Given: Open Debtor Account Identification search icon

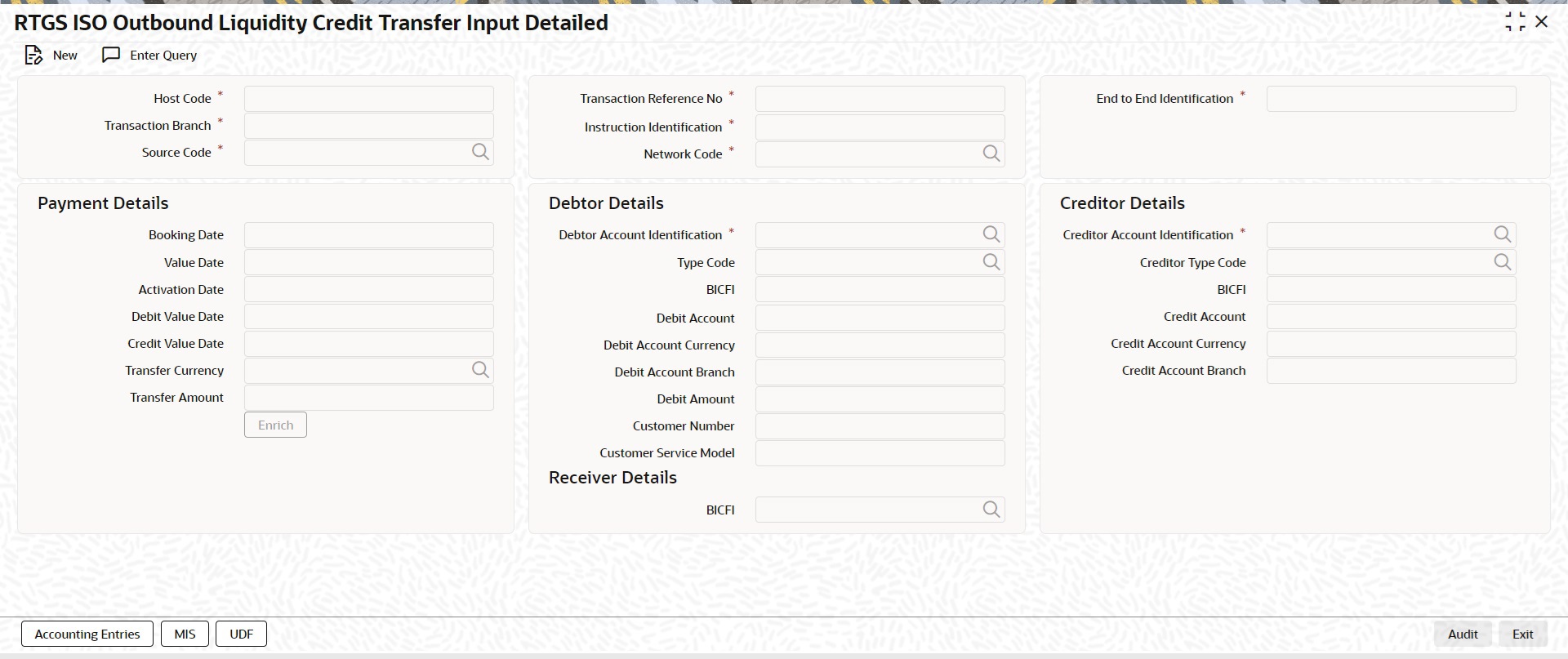Looking at the screenshot, I should [991, 234].
